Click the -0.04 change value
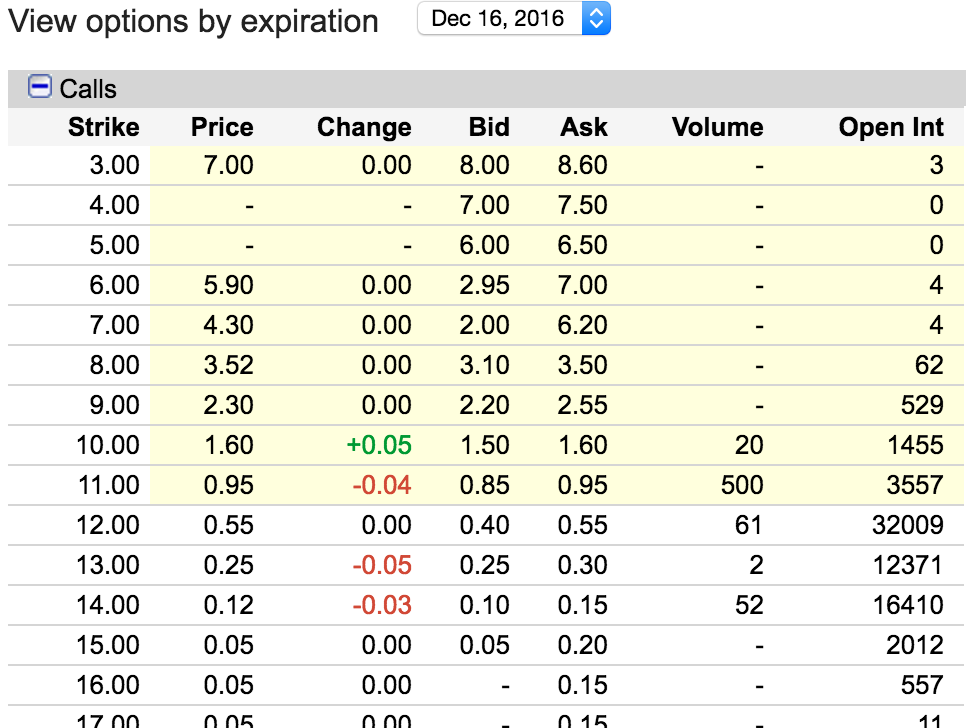 [x=381, y=485]
